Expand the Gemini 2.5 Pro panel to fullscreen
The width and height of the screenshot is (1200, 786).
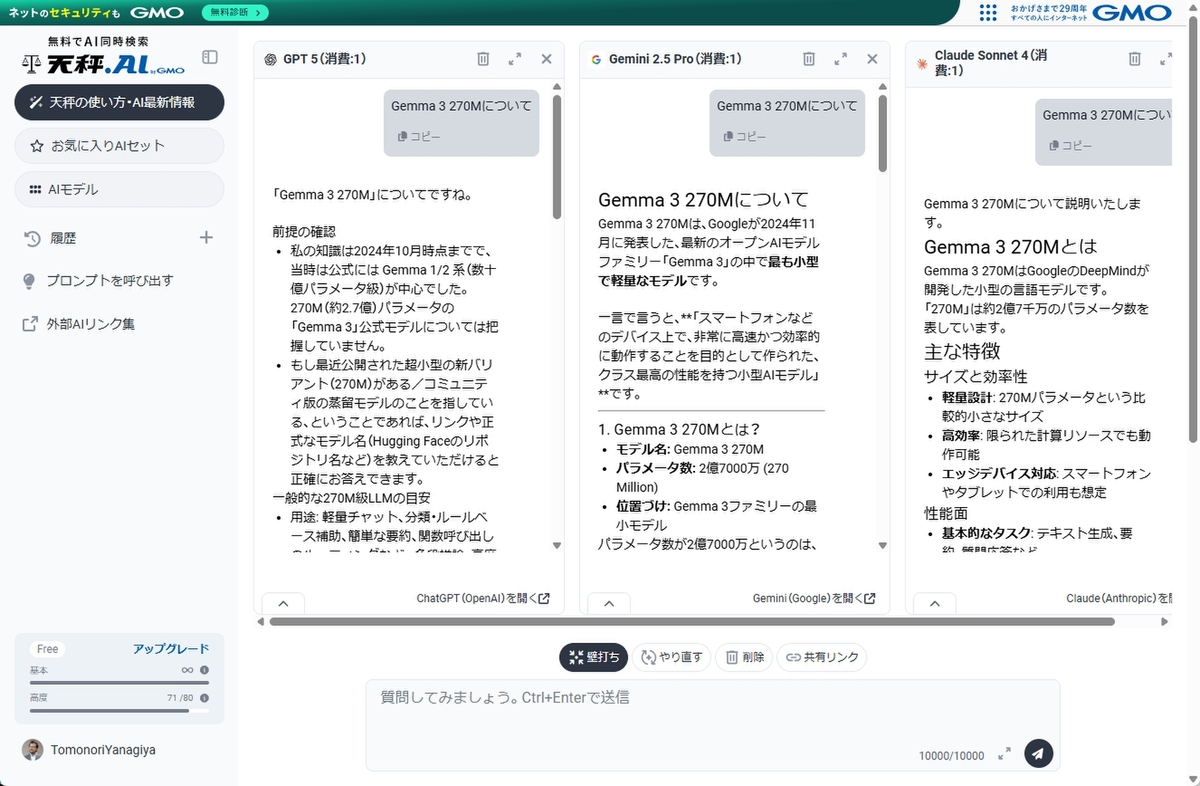tap(841, 59)
